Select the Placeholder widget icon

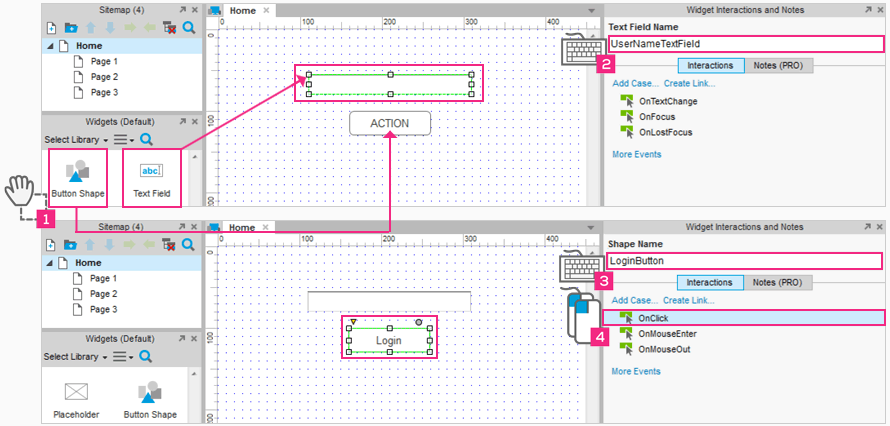[x=77, y=391]
